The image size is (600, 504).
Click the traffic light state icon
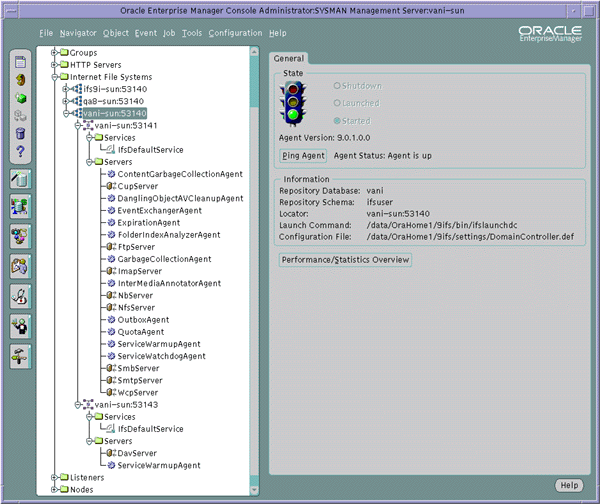tap(293, 103)
